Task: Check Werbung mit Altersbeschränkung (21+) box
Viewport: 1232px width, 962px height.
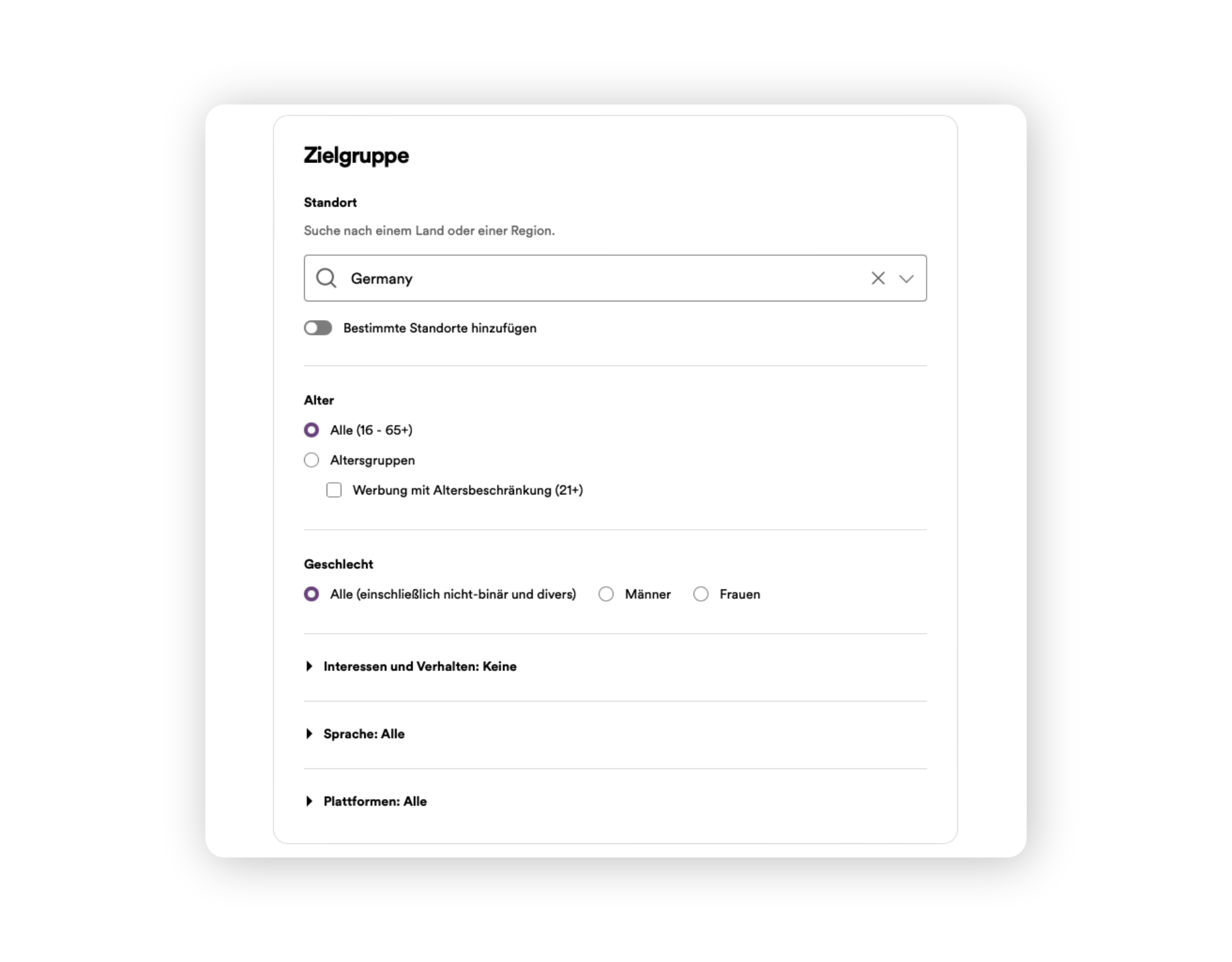Action: coord(334,490)
